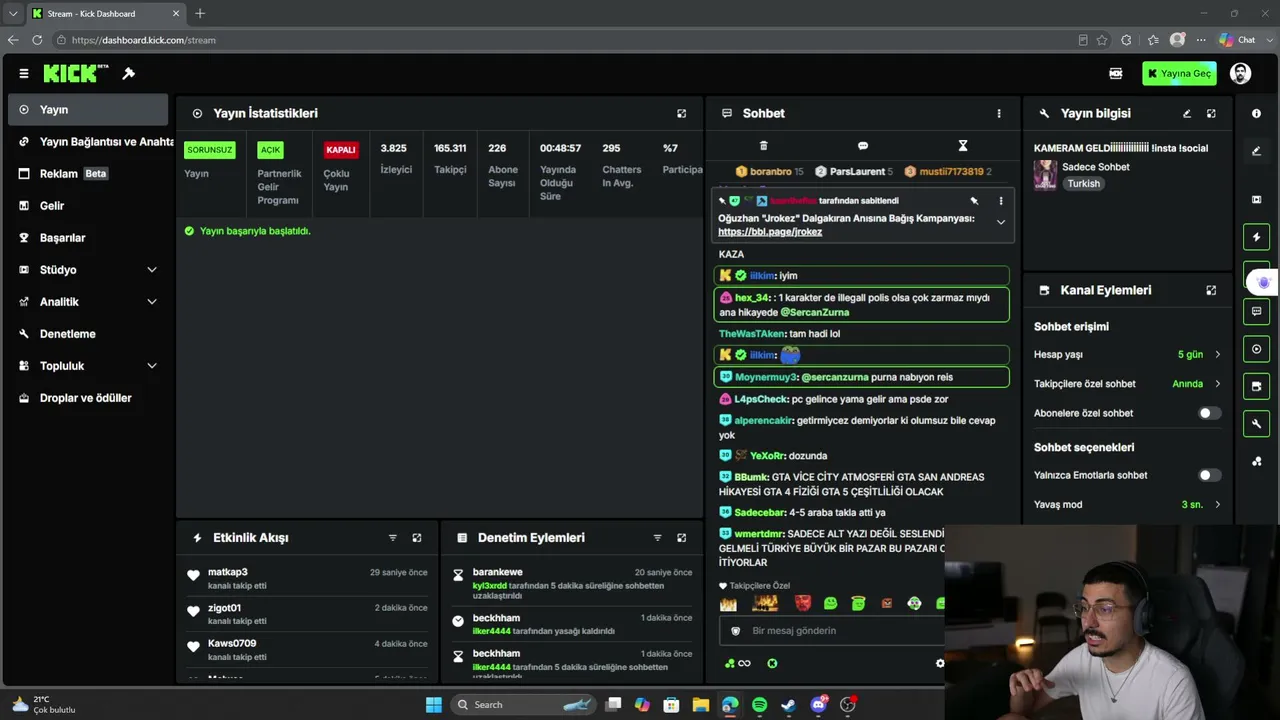Click the green Yayına Geç button
This screenshot has height=720, width=1280.
pyautogui.click(x=1180, y=73)
